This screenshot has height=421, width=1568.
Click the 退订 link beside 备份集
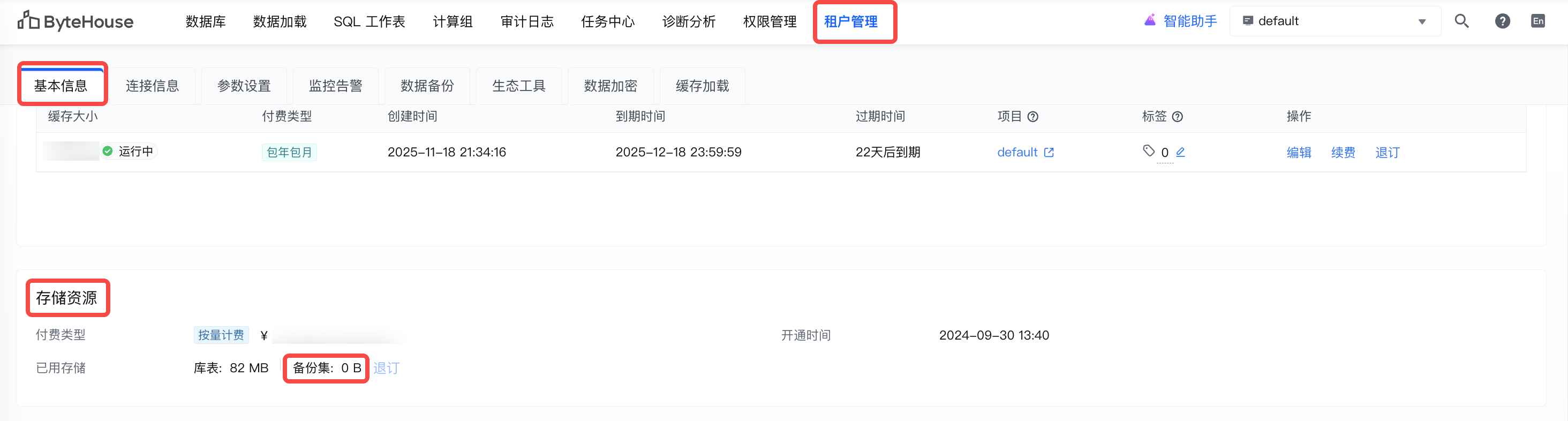tap(386, 368)
